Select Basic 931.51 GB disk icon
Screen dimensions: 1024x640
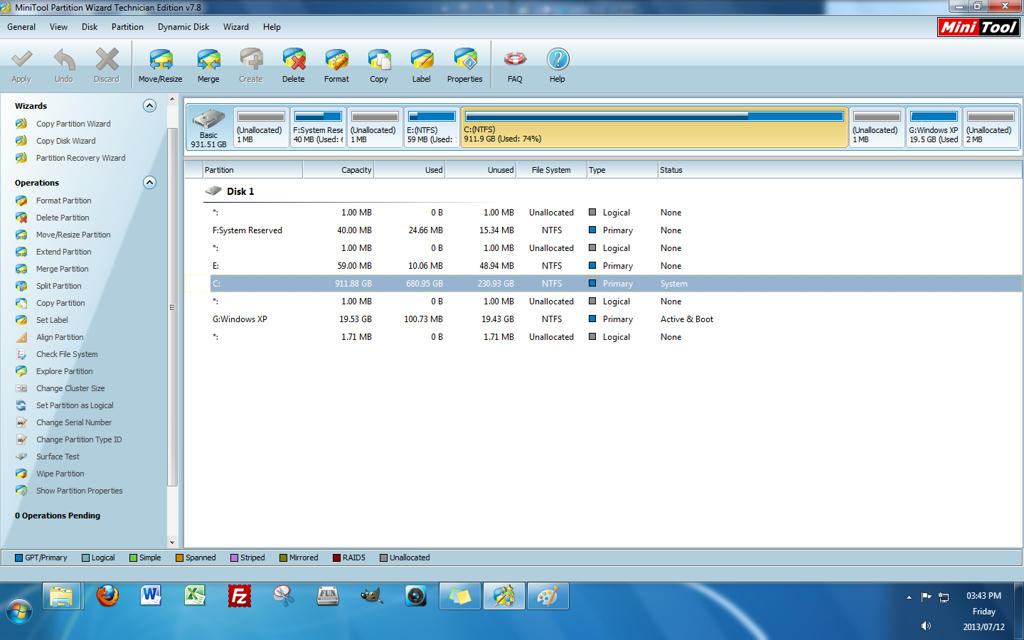(x=208, y=128)
